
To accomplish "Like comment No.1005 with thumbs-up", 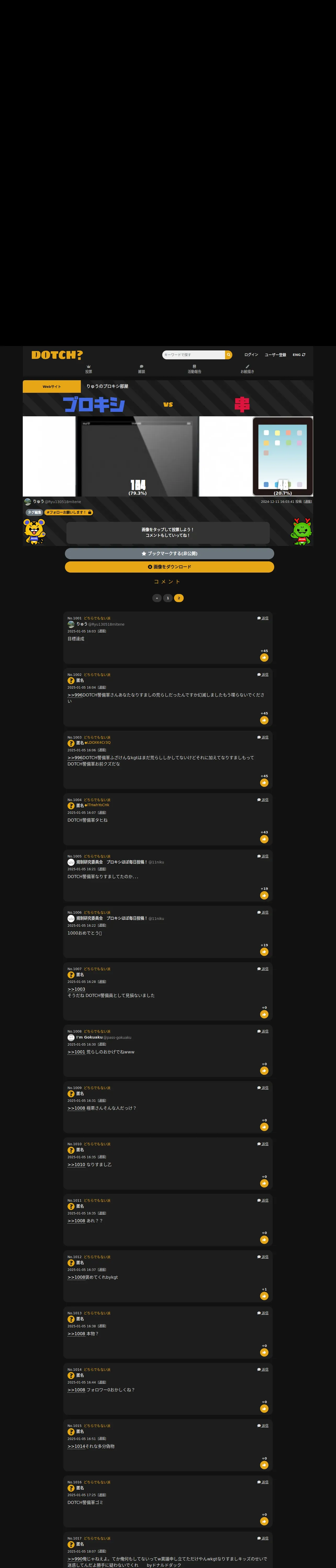I will [x=264, y=895].
